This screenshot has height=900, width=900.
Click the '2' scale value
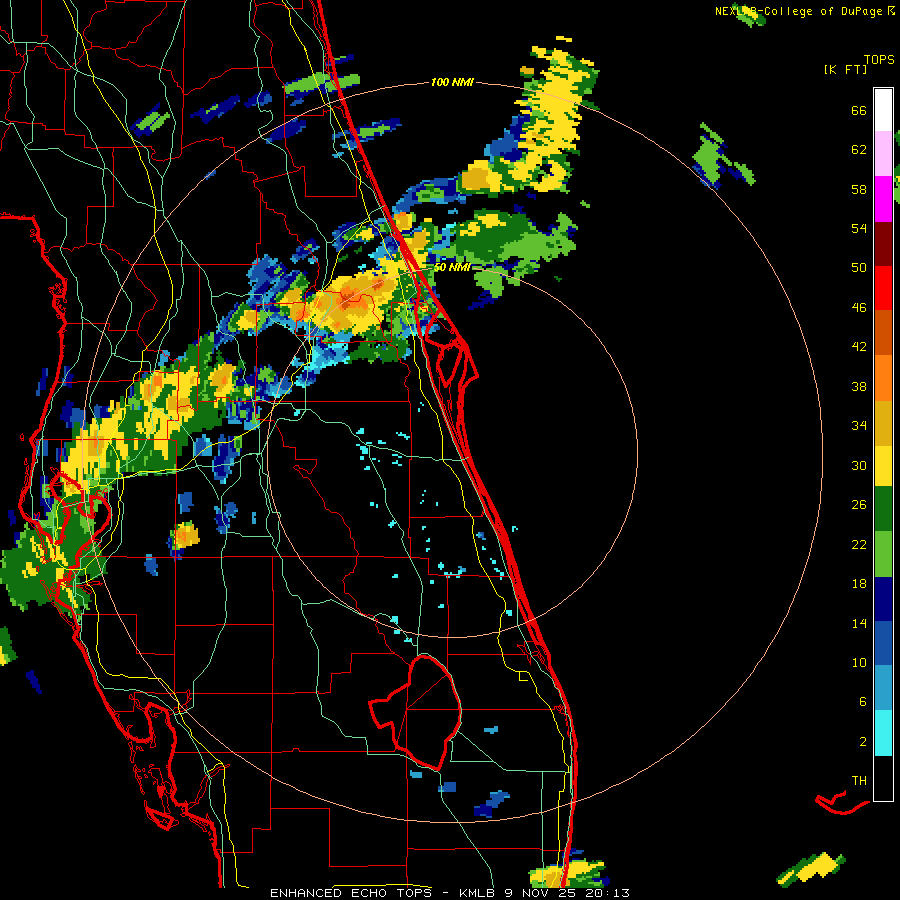[863, 742]
